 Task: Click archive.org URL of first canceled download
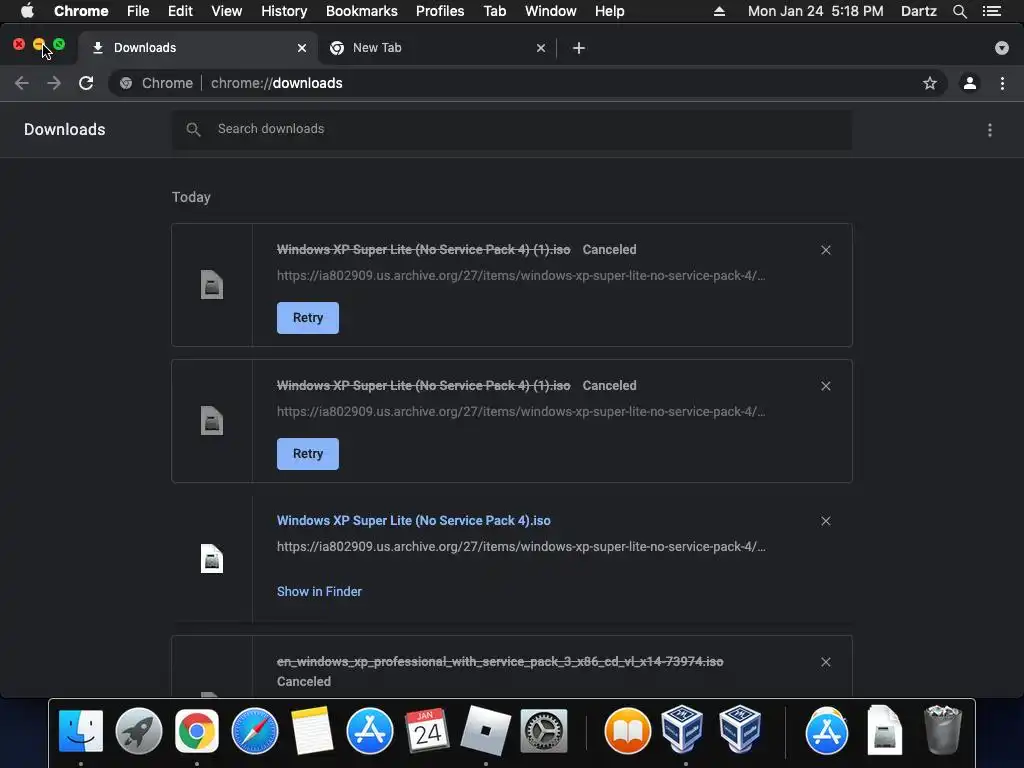[521, 276]
